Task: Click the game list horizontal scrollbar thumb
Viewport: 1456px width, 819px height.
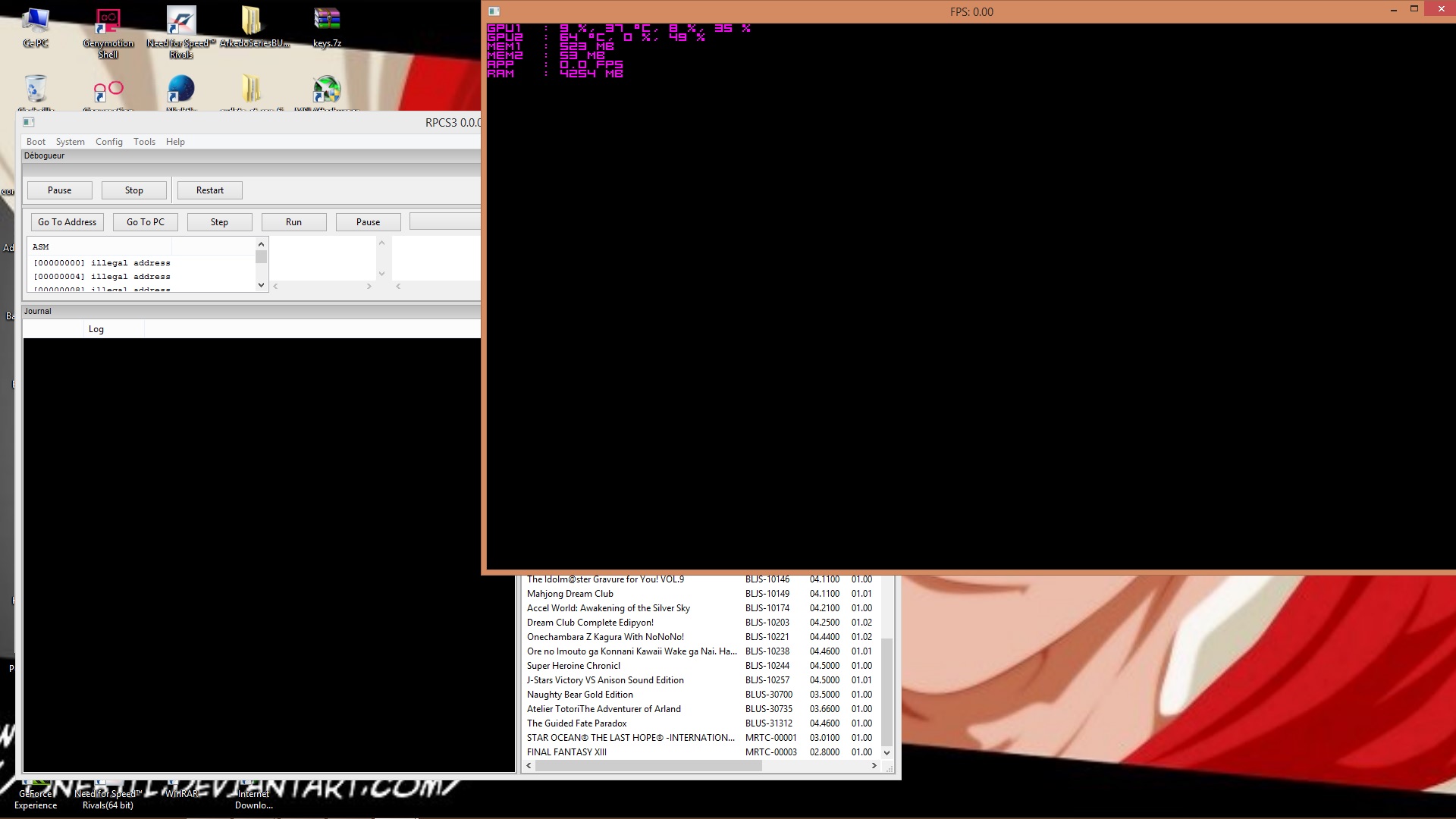Action: point(648,766)
